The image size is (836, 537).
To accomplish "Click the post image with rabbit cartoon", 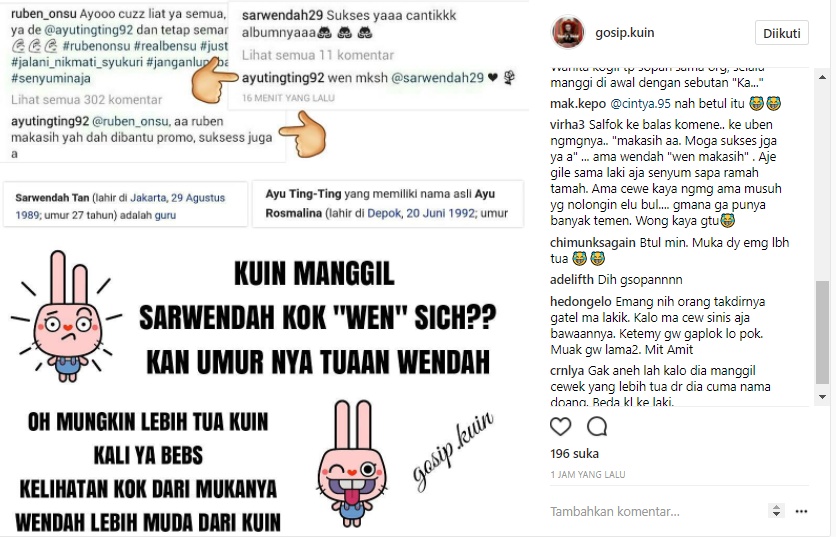I will pos(264,268).
